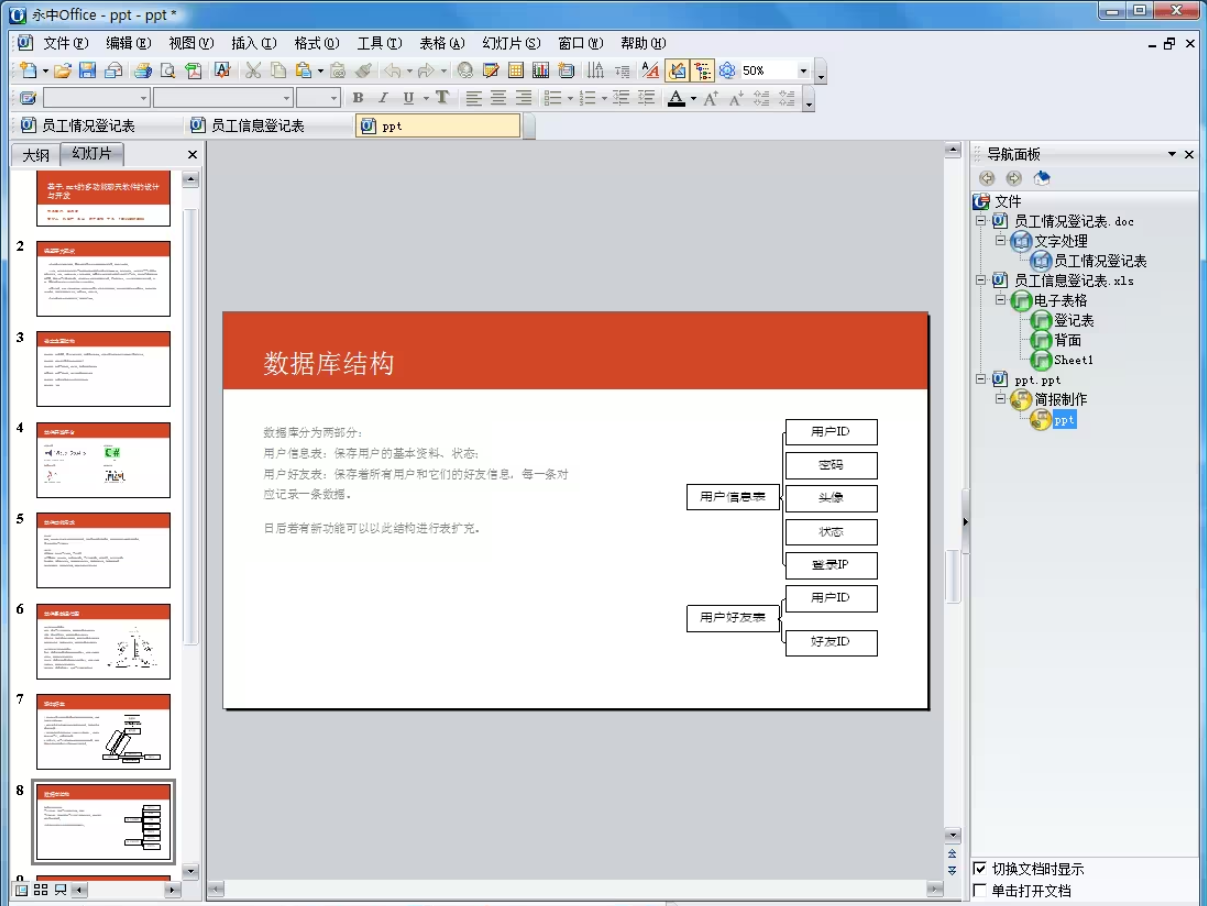Image resolution: width=1207 pixels, height=906 pixels.
Task: Click the Format Painter brush icon
Action: coord(363,71)
